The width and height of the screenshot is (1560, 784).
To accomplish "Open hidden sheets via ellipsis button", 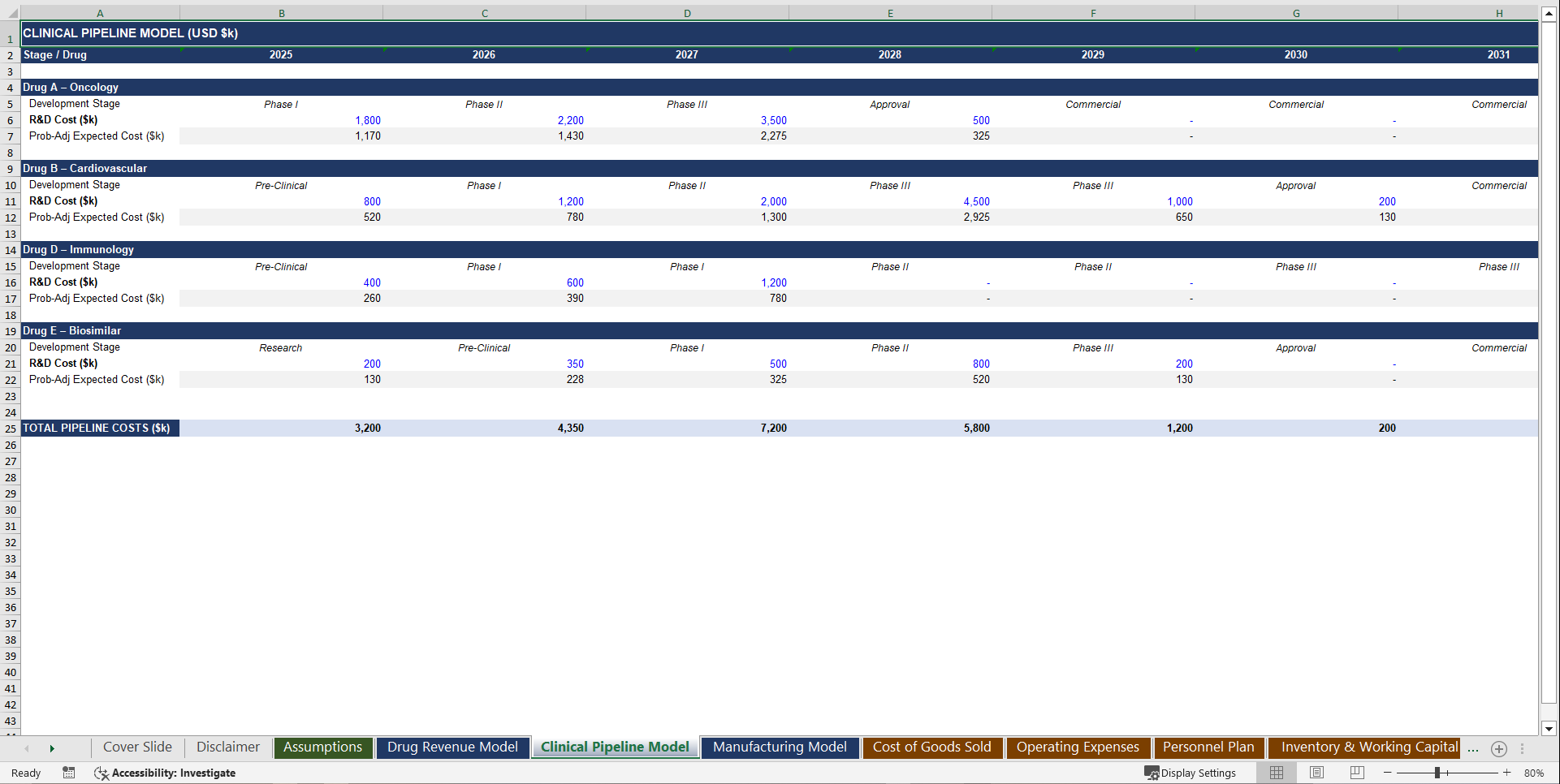I will coord(1474,749).
